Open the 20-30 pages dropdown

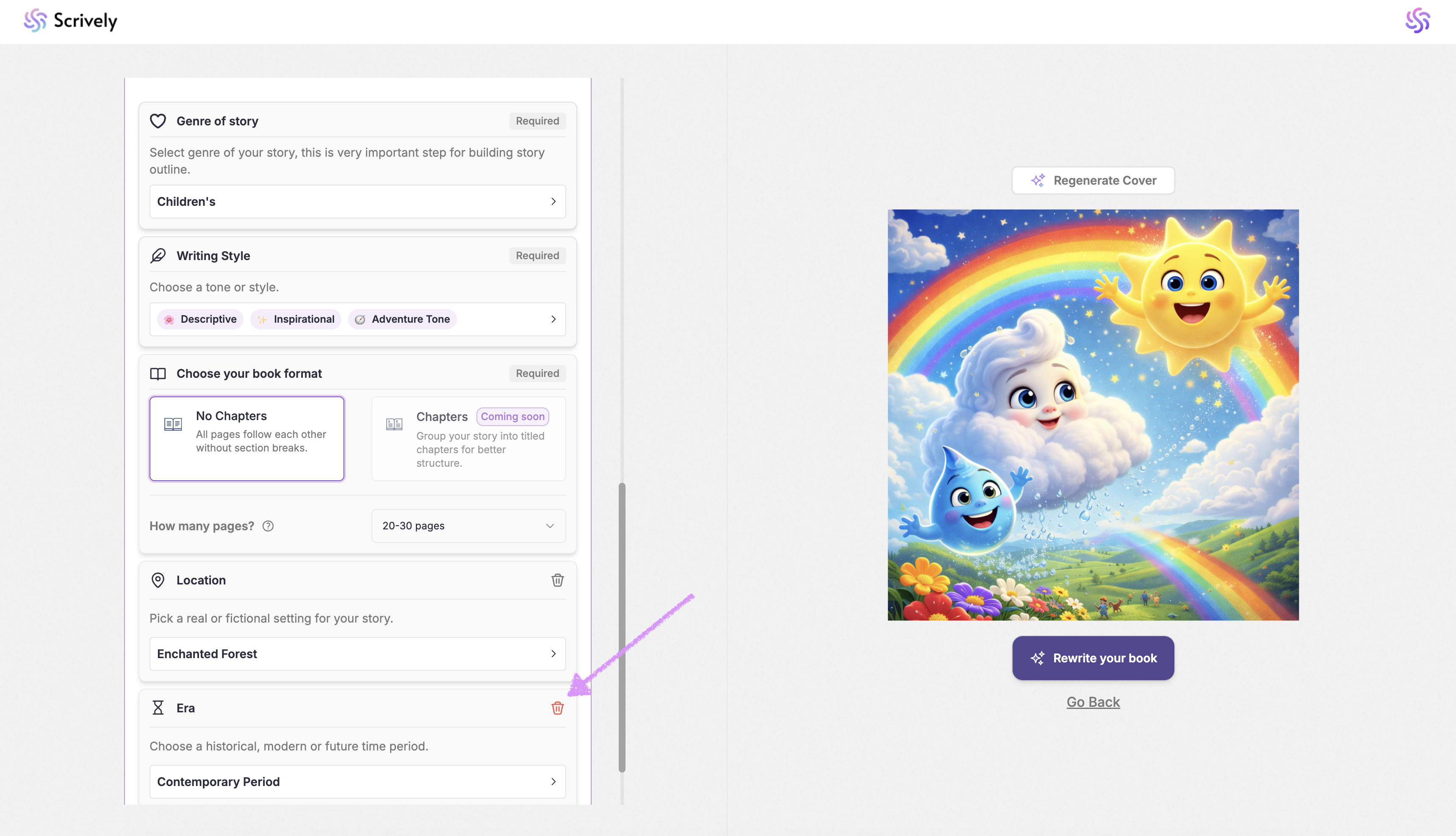[468, 526]
